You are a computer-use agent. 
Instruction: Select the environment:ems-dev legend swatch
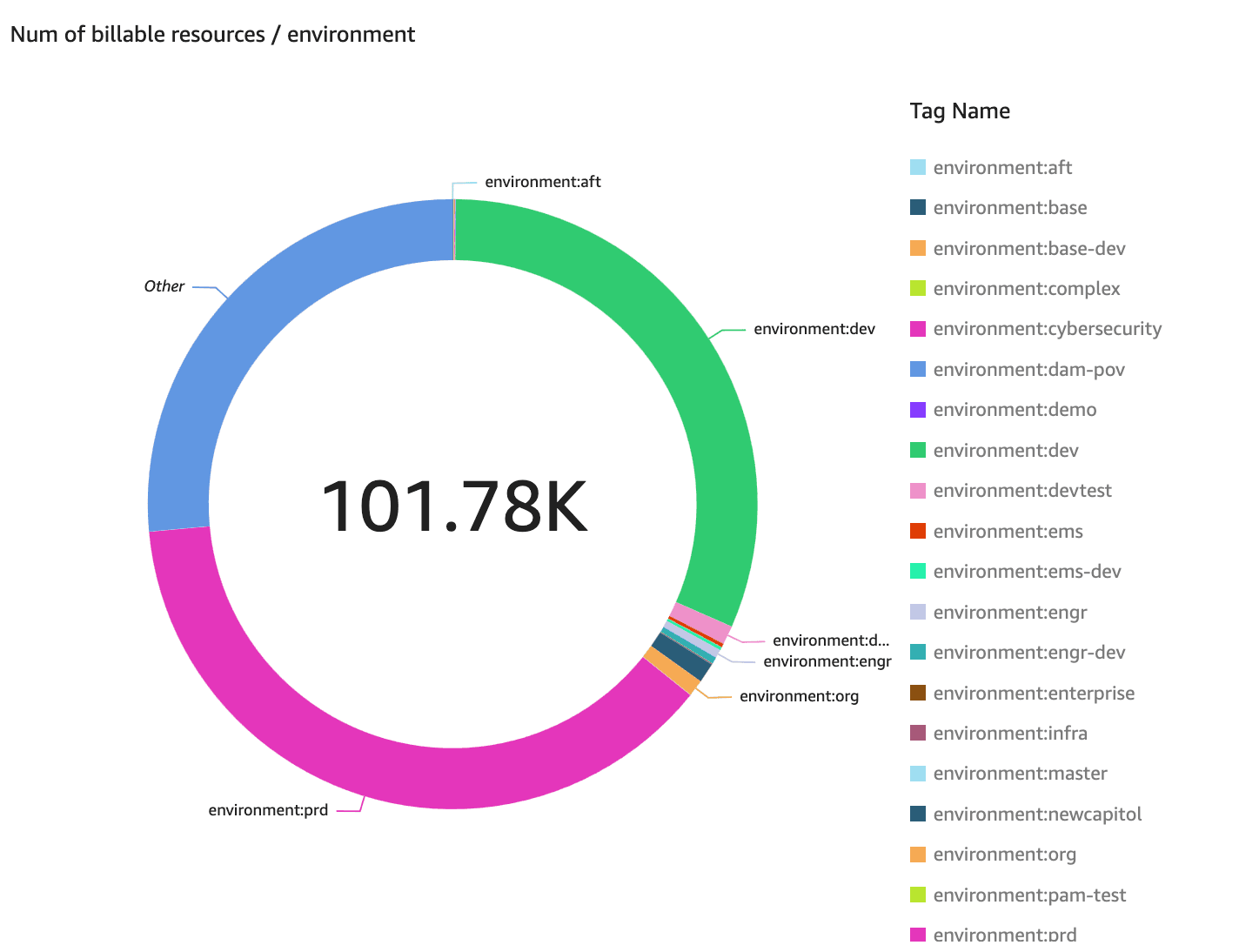(915, 571)
